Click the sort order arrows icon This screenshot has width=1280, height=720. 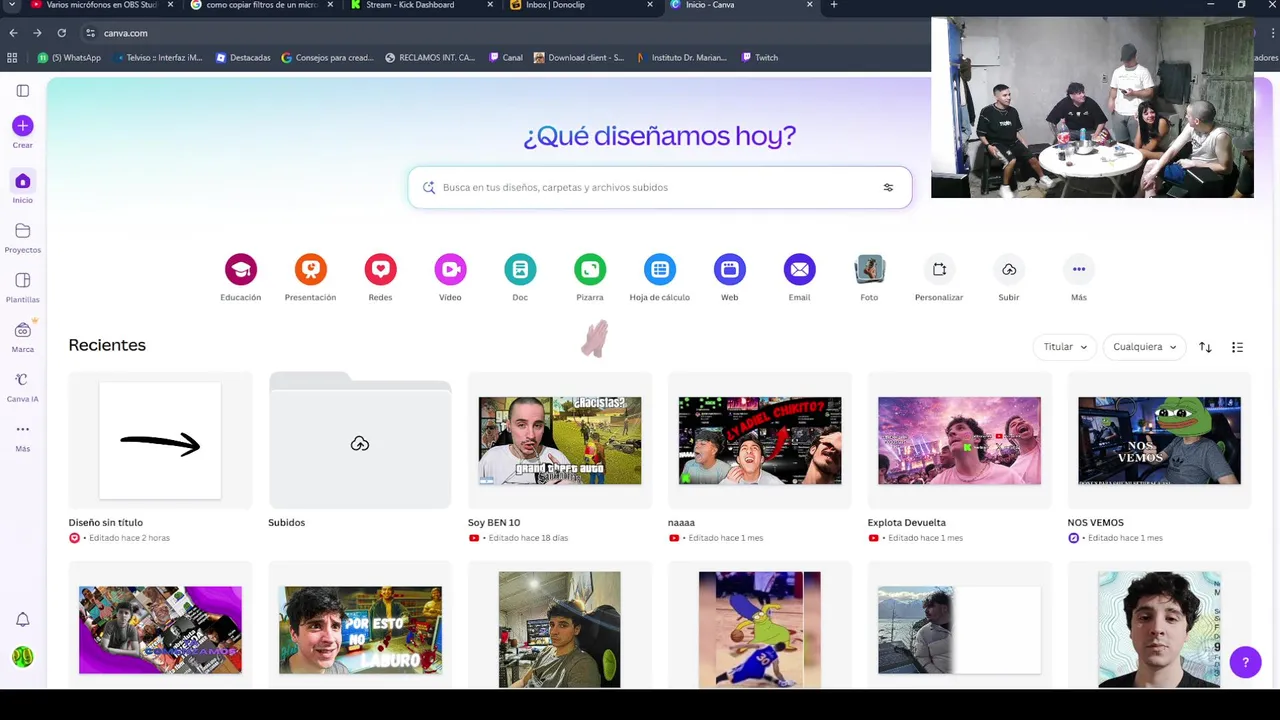tap(1205, 347)
